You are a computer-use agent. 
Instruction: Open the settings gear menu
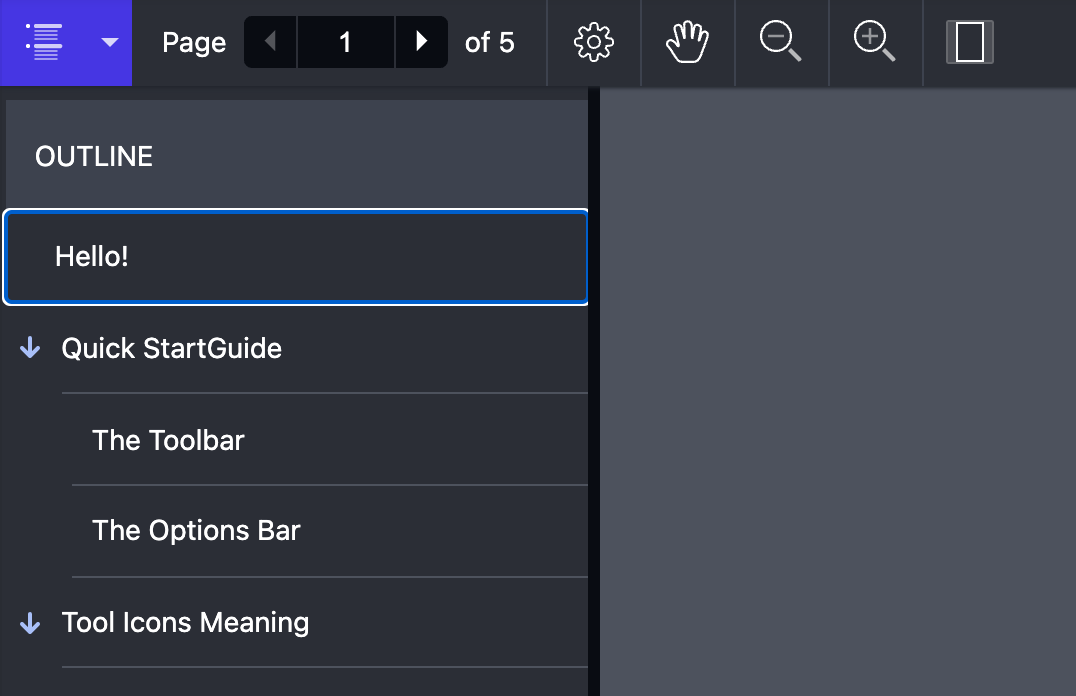coord(594,42)
